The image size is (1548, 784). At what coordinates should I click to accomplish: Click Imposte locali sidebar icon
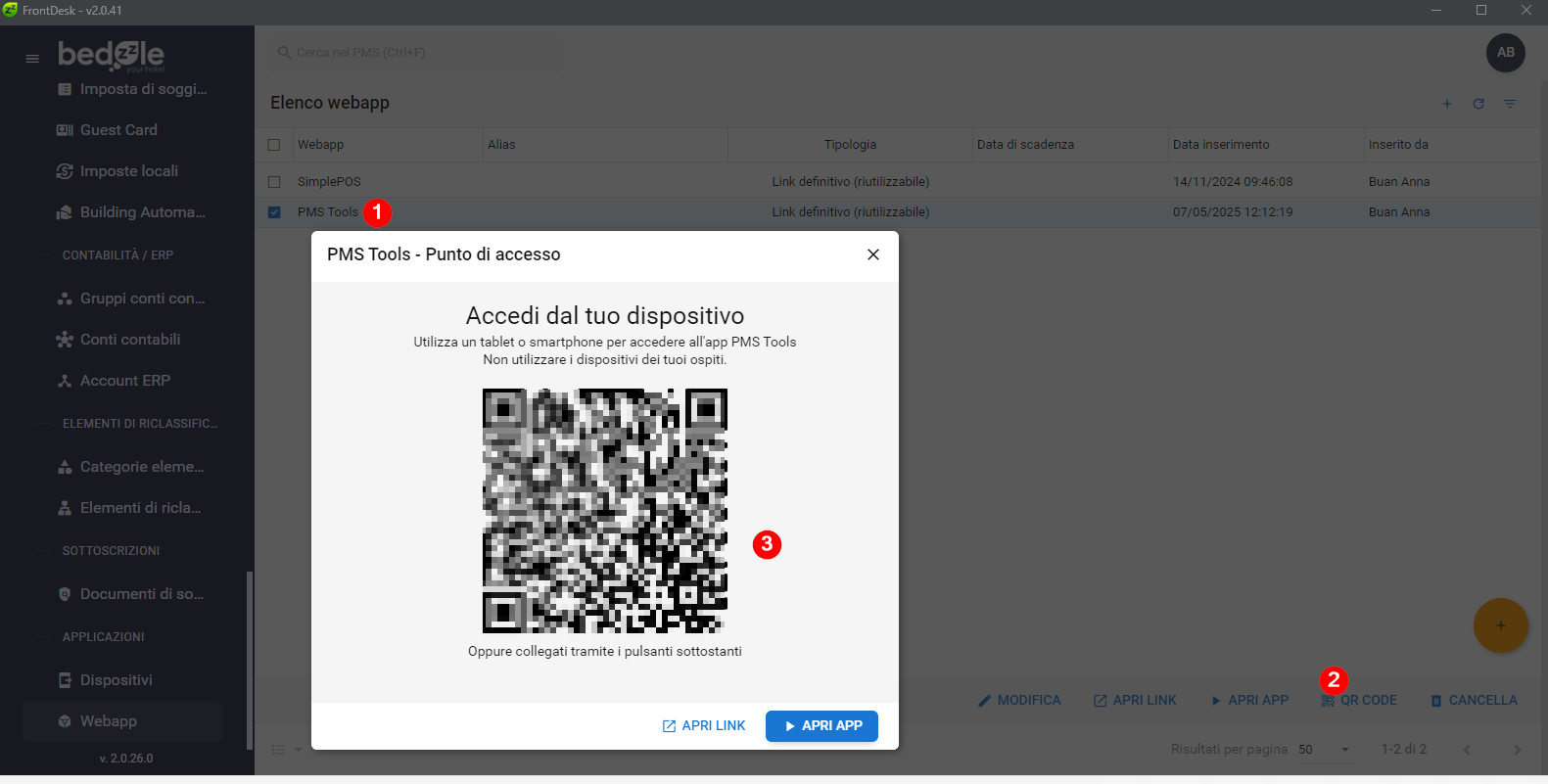(x=65, y=171)
